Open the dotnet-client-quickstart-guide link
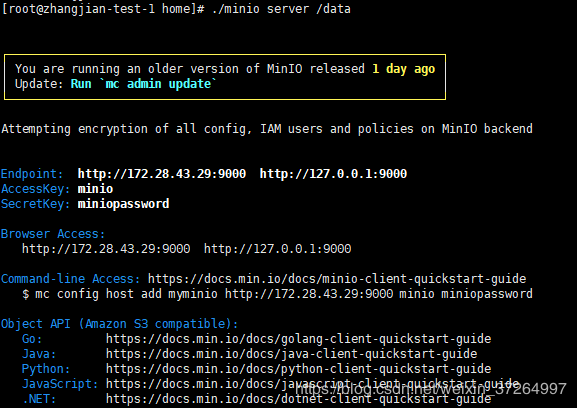Screen dimensions: 577x408 [x=298, y=399]
